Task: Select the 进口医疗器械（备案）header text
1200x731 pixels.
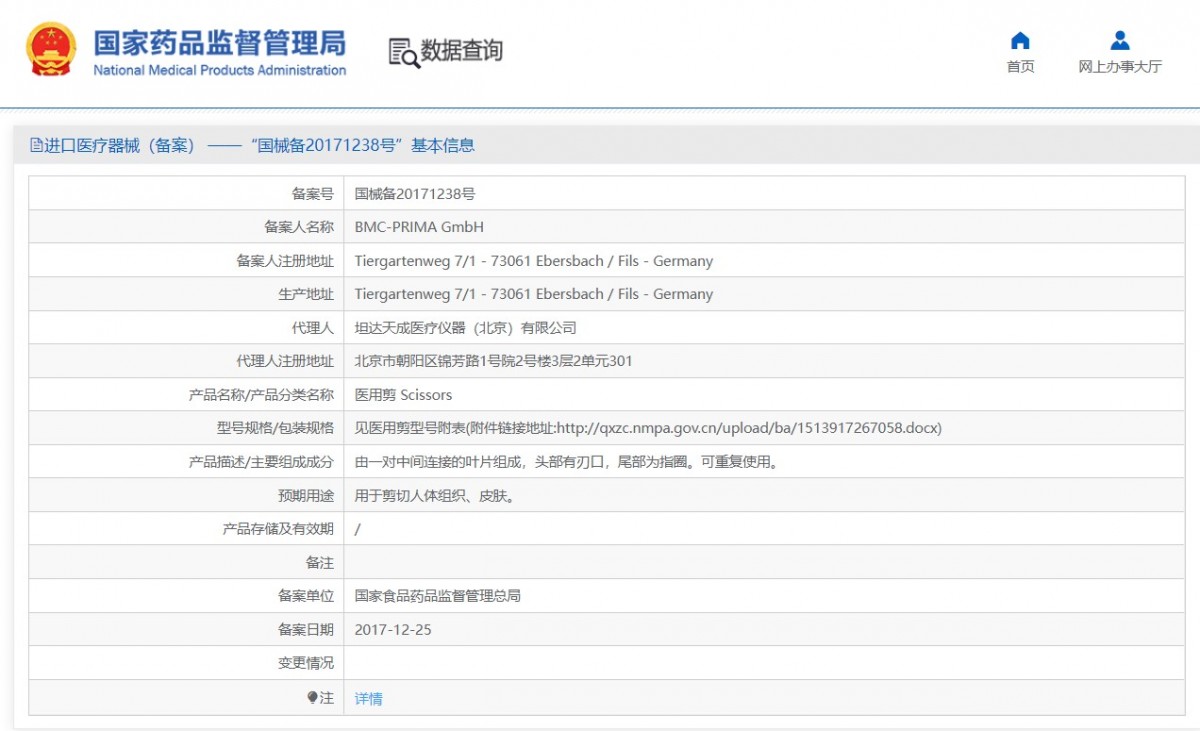Action: [119, 146]
